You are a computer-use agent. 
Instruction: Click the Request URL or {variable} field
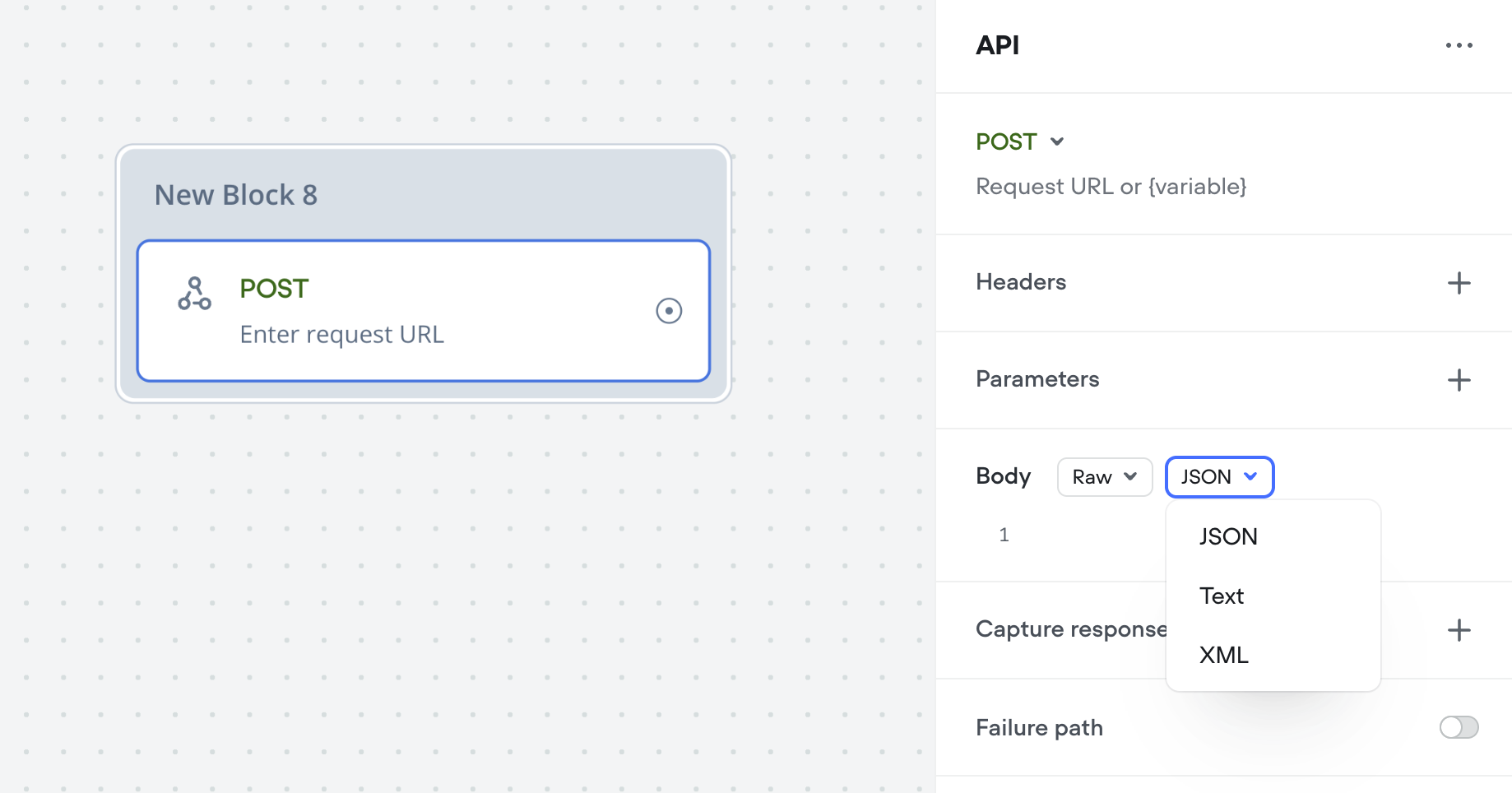pyautogui.click(x=1111, y=186)
